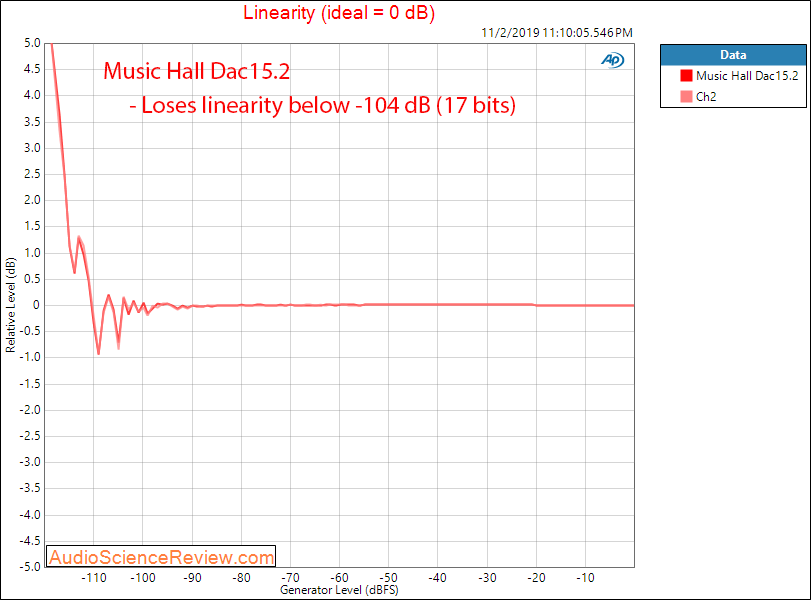
Task: Click the 2.0 y-axis tick label
Action: [x=32, y=200]
